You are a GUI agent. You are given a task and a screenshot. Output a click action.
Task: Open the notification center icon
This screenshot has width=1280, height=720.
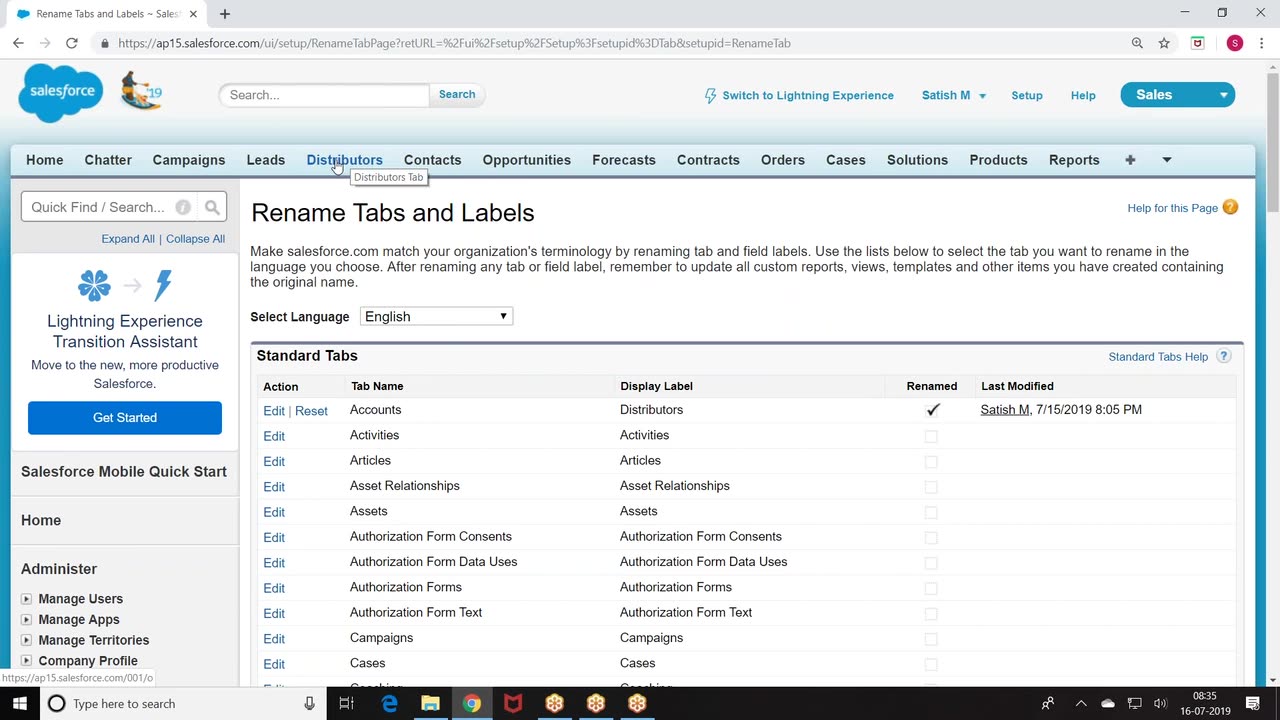(1254, 703)
